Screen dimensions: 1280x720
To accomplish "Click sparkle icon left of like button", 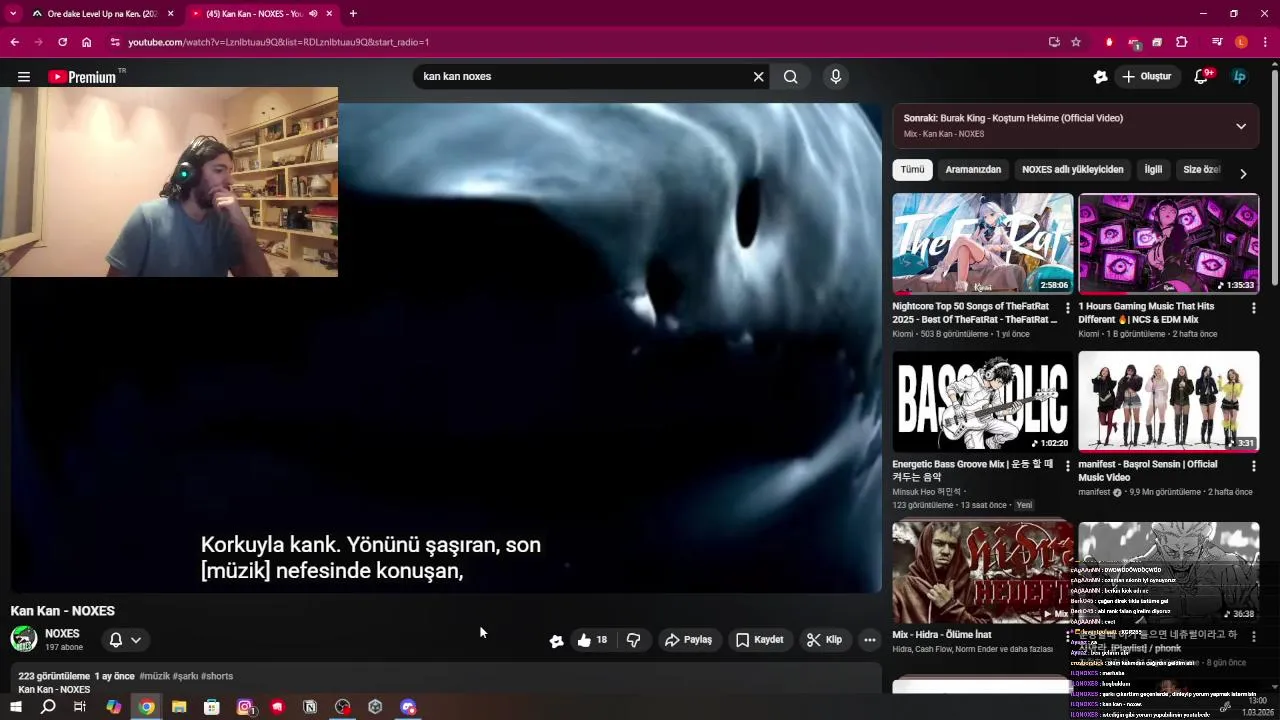I will click(x=556, y=641).
